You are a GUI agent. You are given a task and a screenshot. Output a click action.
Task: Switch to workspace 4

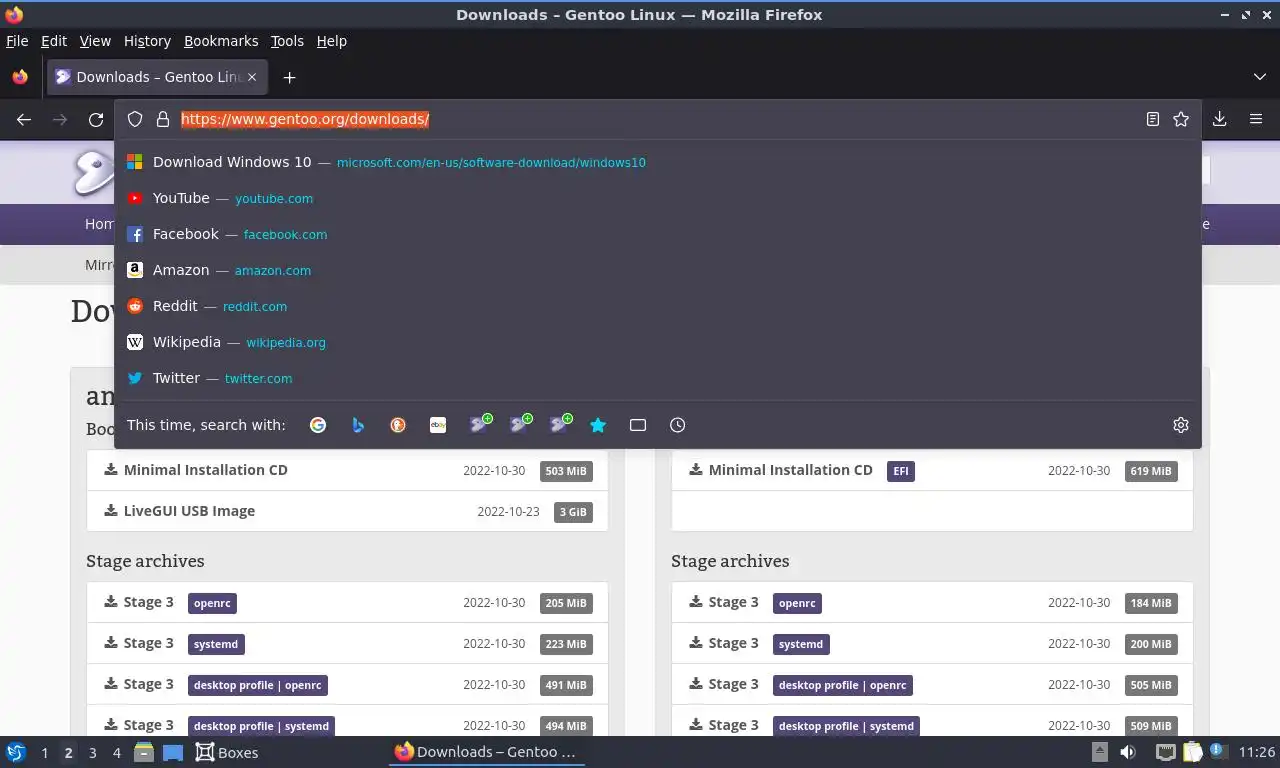(116, 753)
